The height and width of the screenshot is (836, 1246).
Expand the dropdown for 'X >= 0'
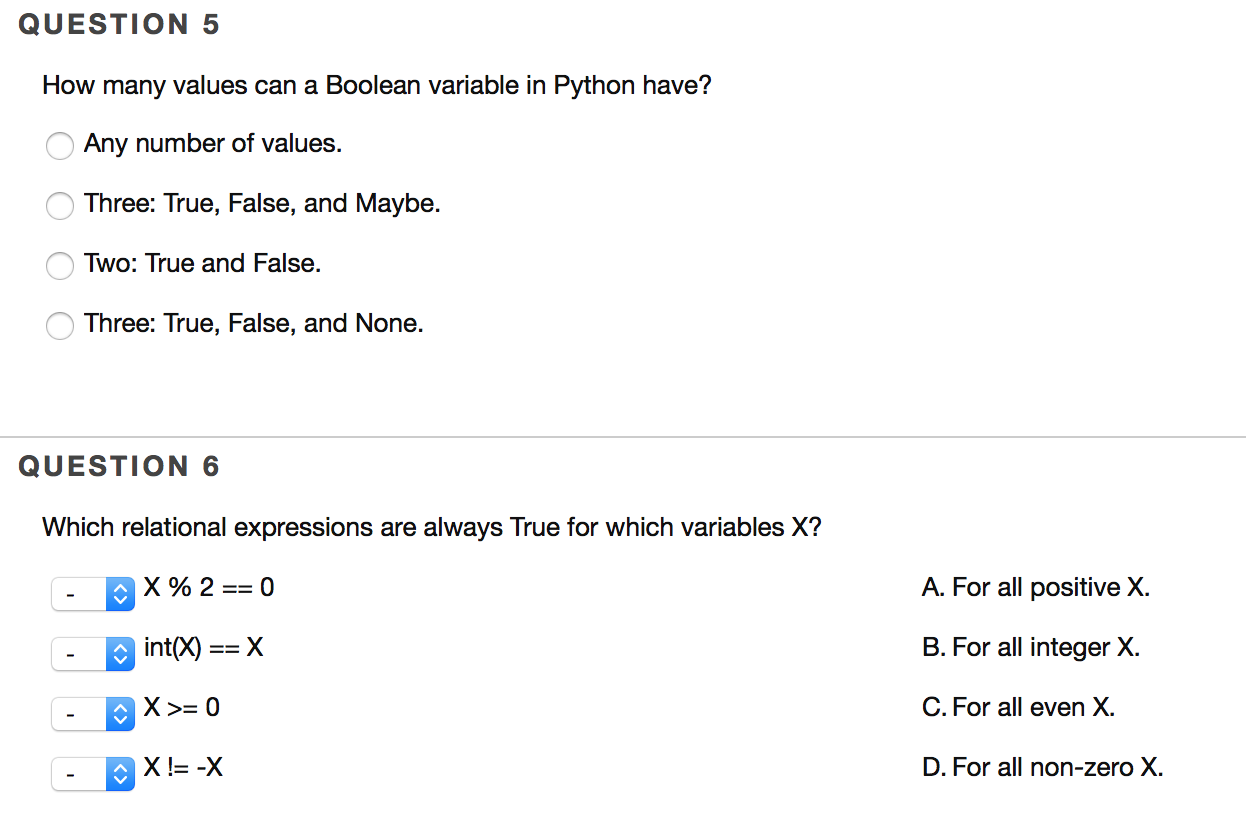click(93, 713)
